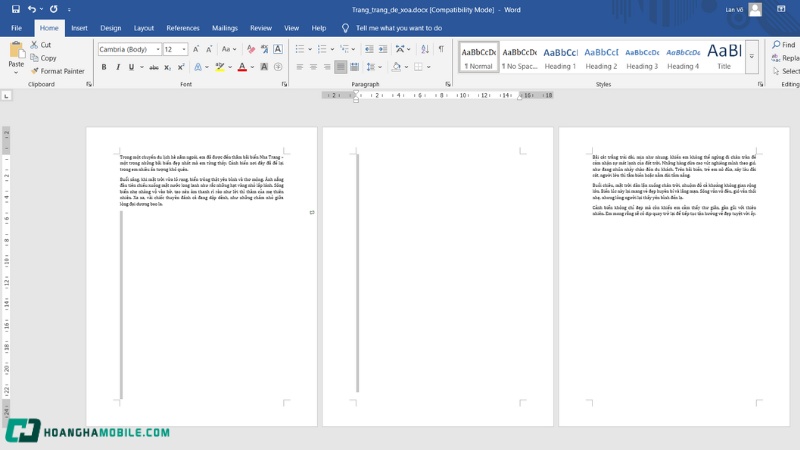
Task: Toggle Bold formatting
Action: pos(104,67)
